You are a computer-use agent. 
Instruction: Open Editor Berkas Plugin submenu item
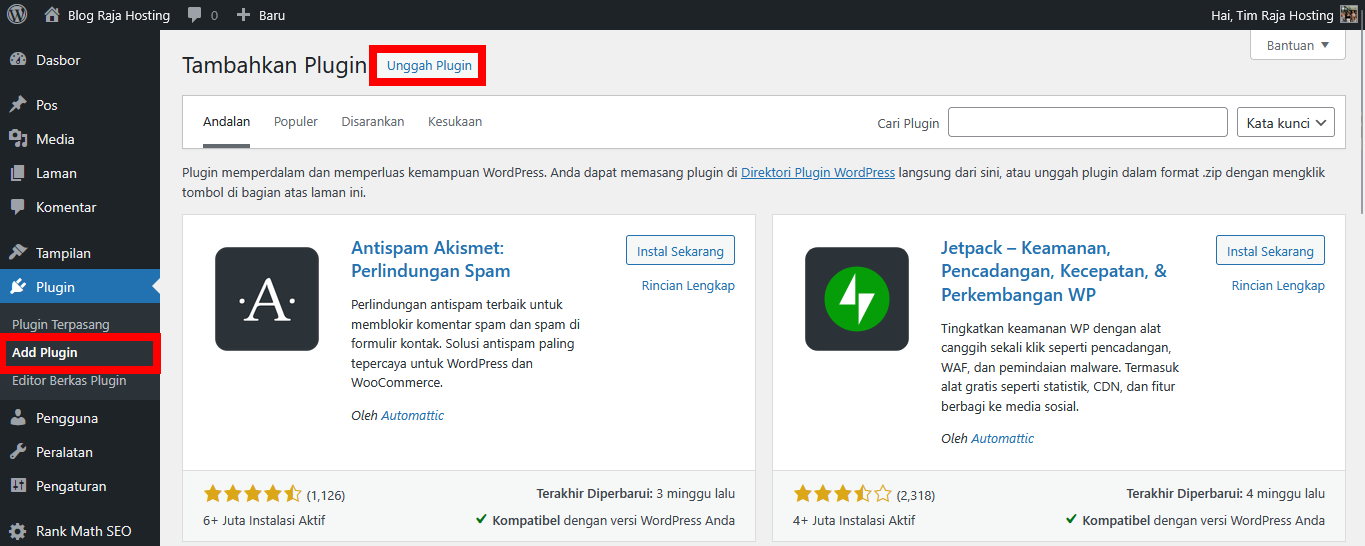(69, 380)
